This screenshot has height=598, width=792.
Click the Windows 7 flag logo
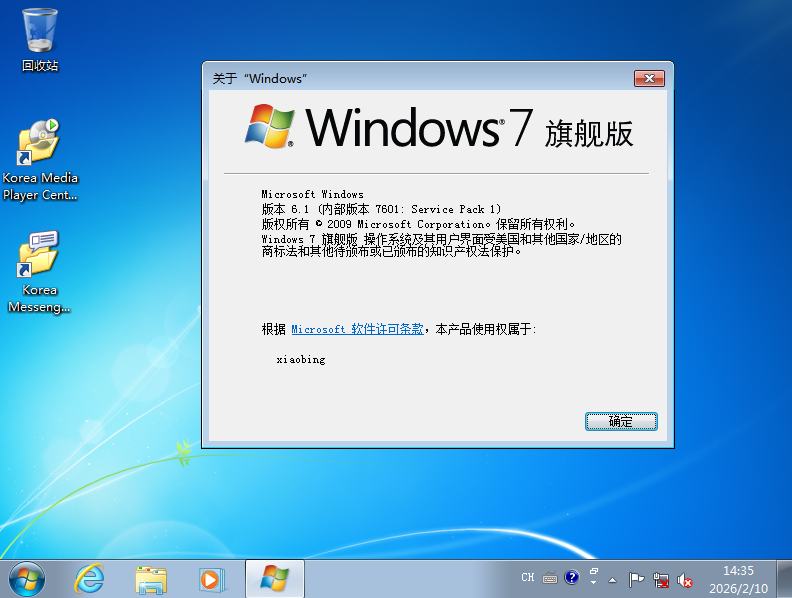coord(270,126)
